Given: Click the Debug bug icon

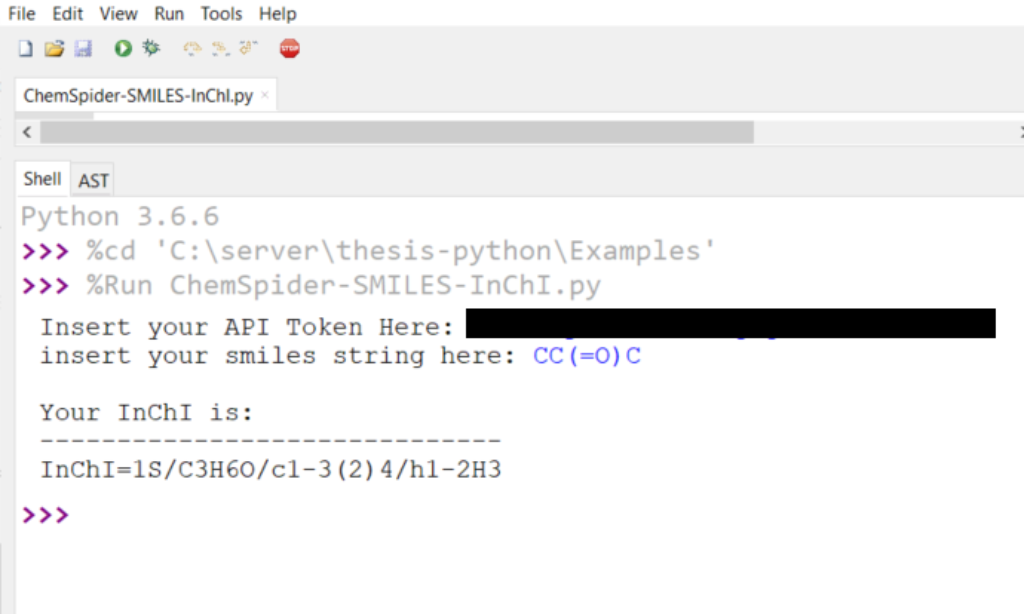Looking at the screenshot, I should (151, 48).
